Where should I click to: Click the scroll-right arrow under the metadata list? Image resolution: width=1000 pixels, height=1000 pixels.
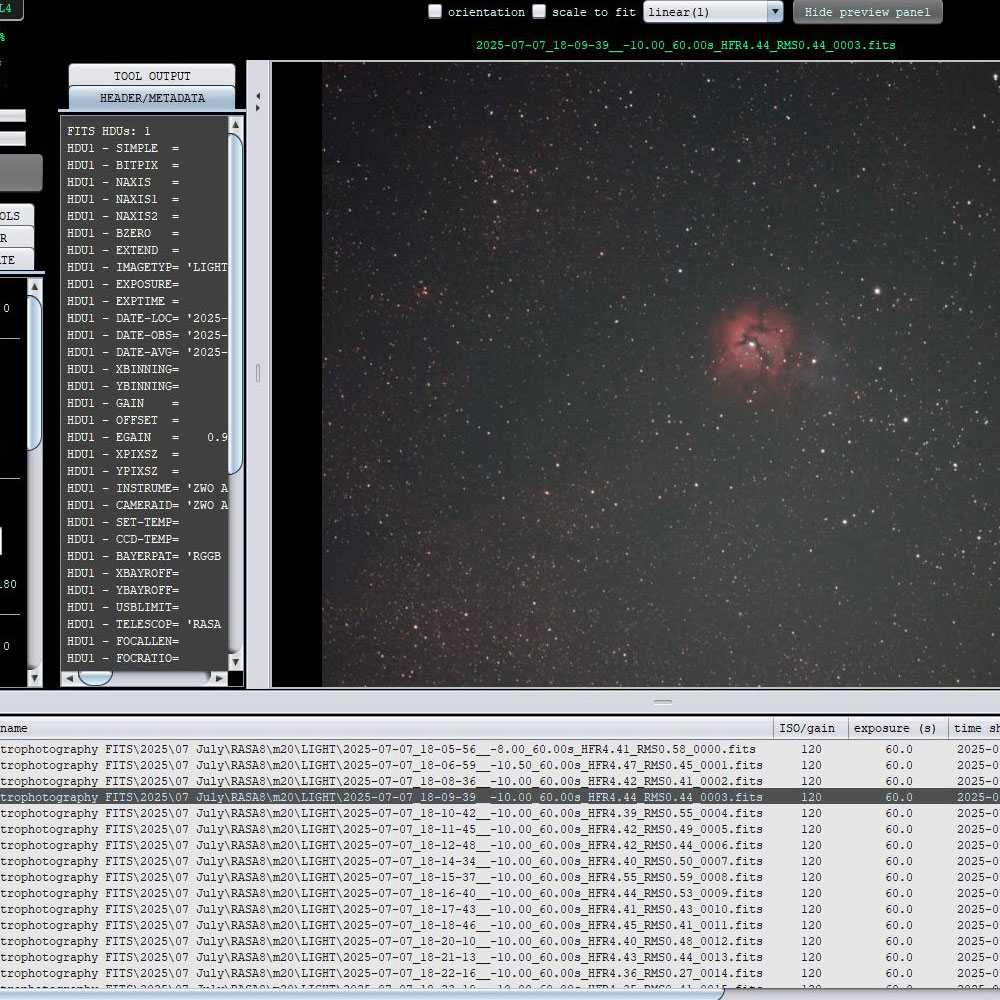click(220, 678)
